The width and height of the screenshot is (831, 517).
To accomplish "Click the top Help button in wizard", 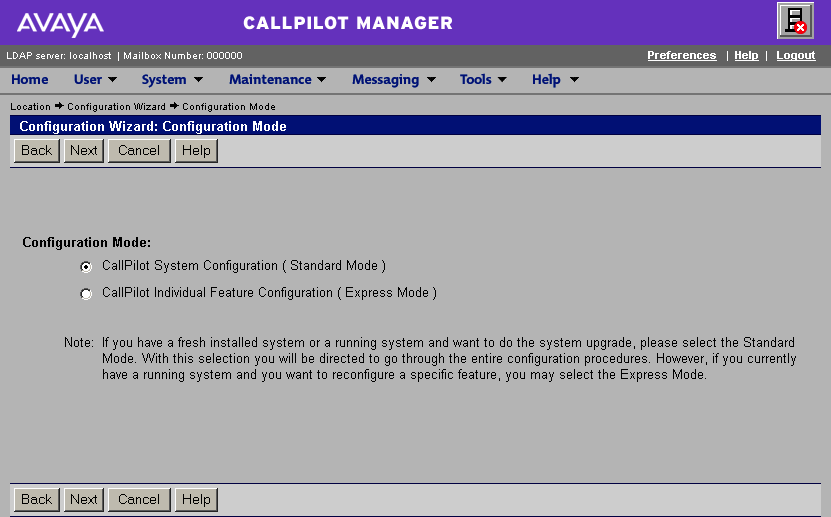I will [196, 151].
